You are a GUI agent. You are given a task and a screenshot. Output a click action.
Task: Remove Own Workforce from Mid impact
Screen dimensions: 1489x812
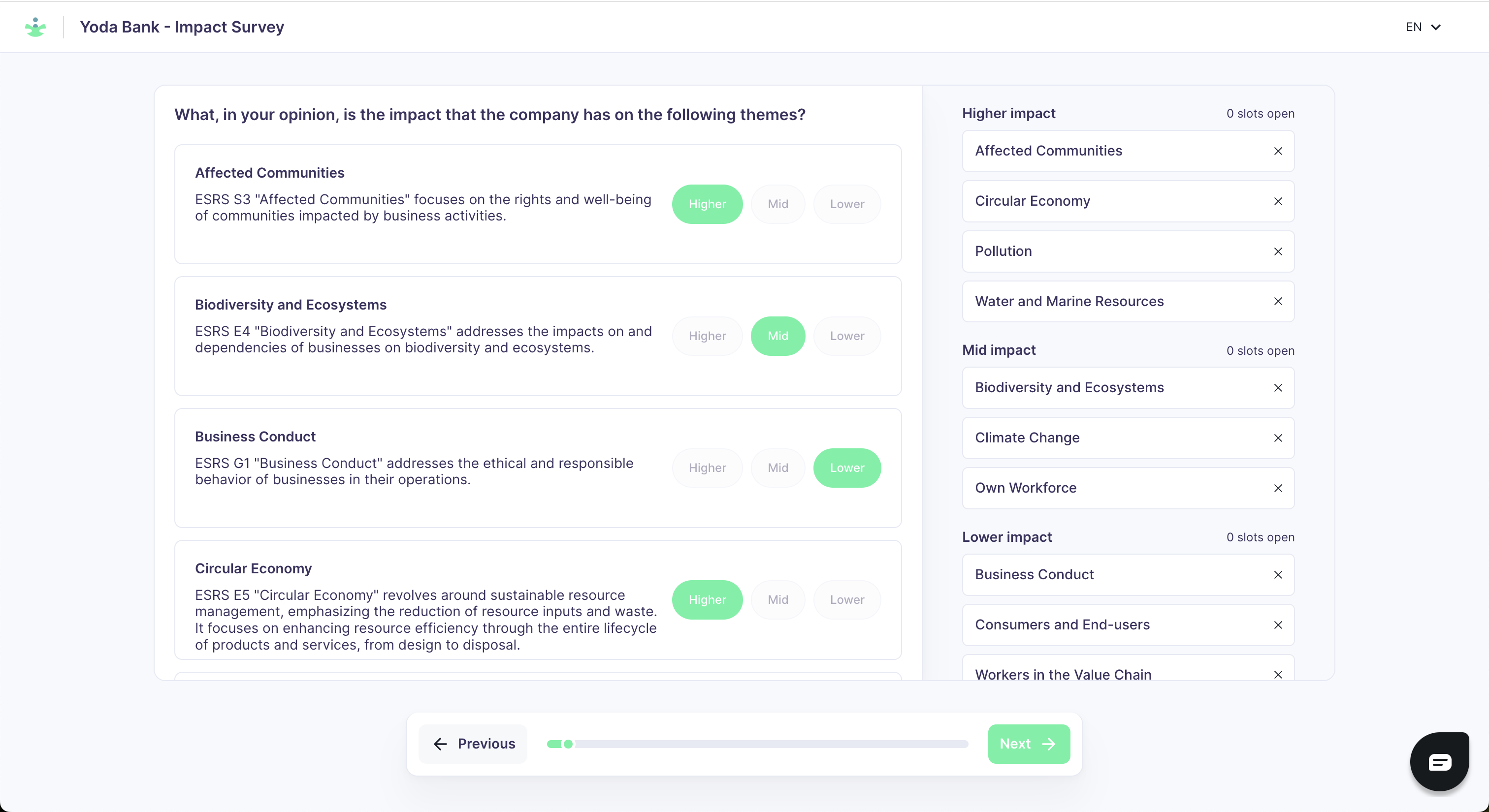(1277, 489)
